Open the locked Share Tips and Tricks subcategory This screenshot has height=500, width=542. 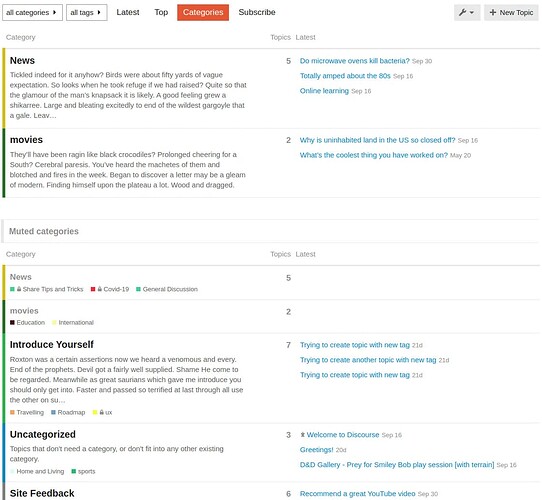tap(47, 289)
